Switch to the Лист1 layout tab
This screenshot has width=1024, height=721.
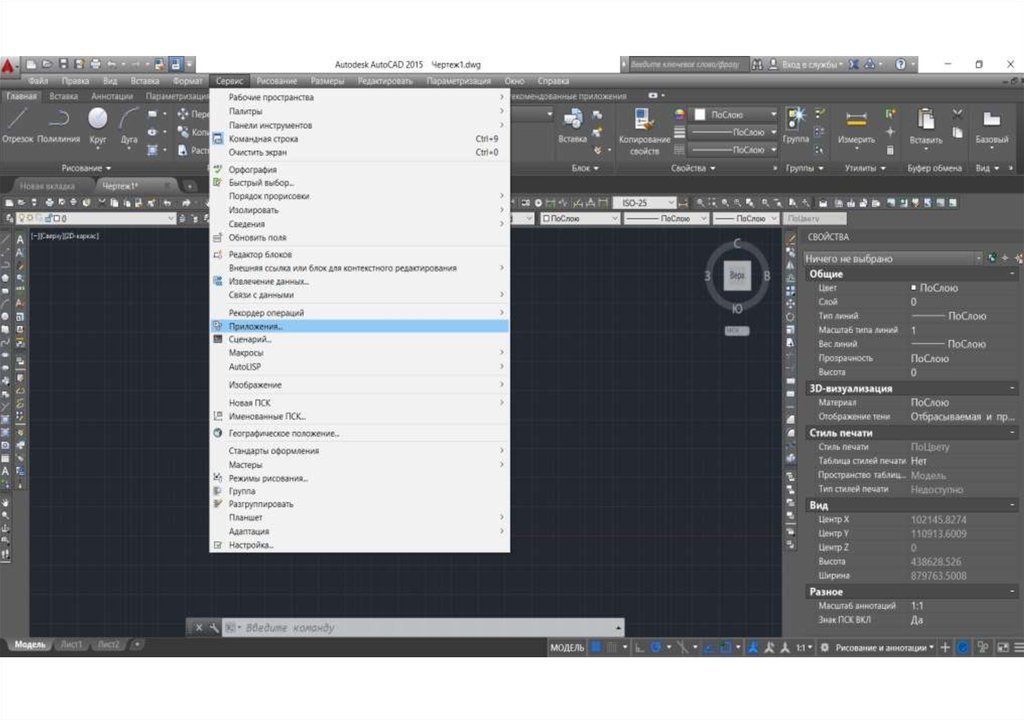[72, 645]
